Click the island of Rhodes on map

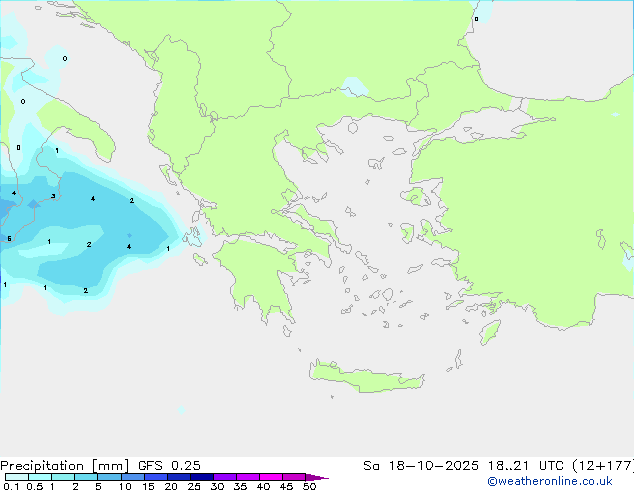point(490,332)
